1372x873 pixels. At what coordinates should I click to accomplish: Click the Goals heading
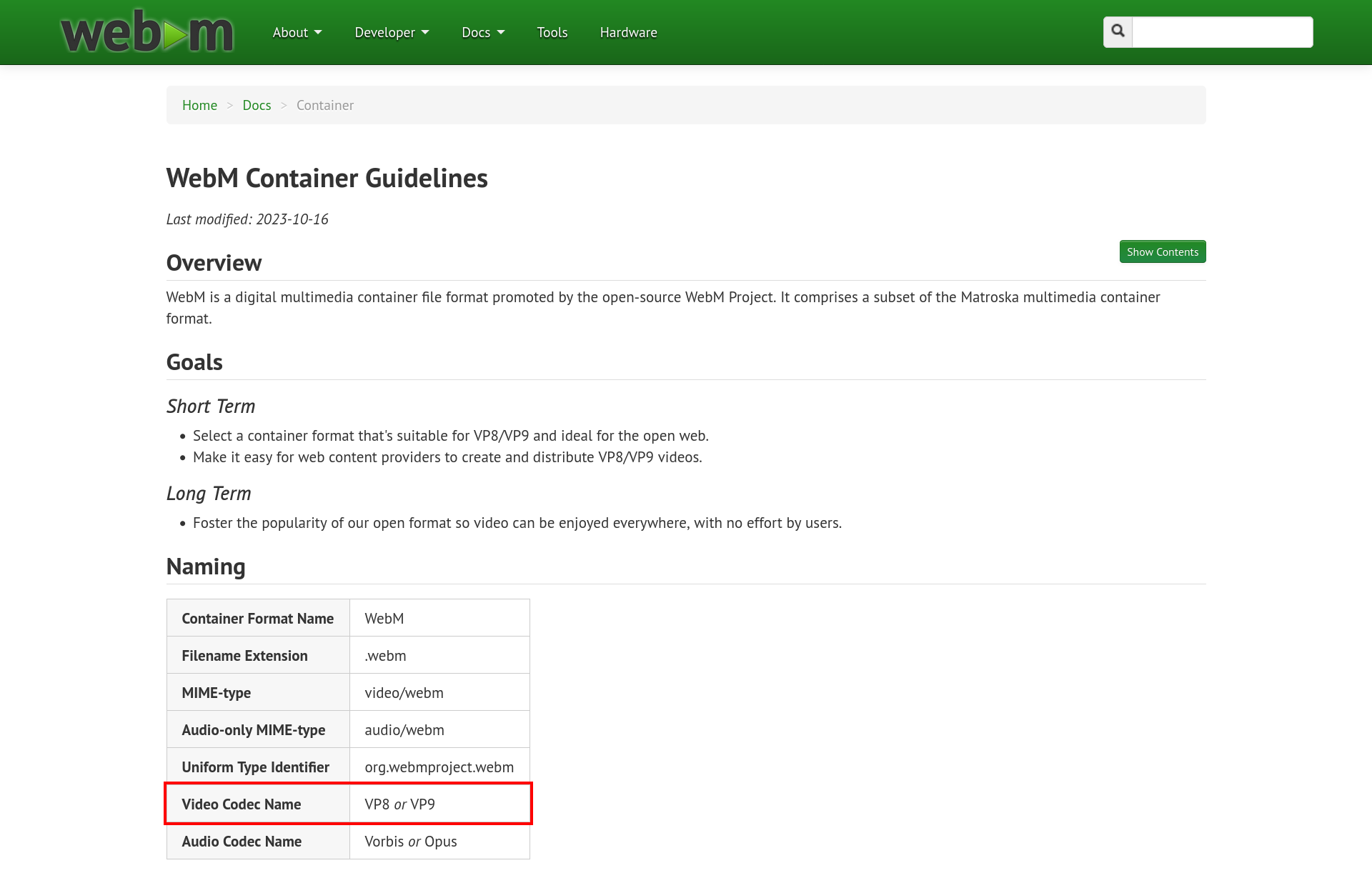[194, 362]
